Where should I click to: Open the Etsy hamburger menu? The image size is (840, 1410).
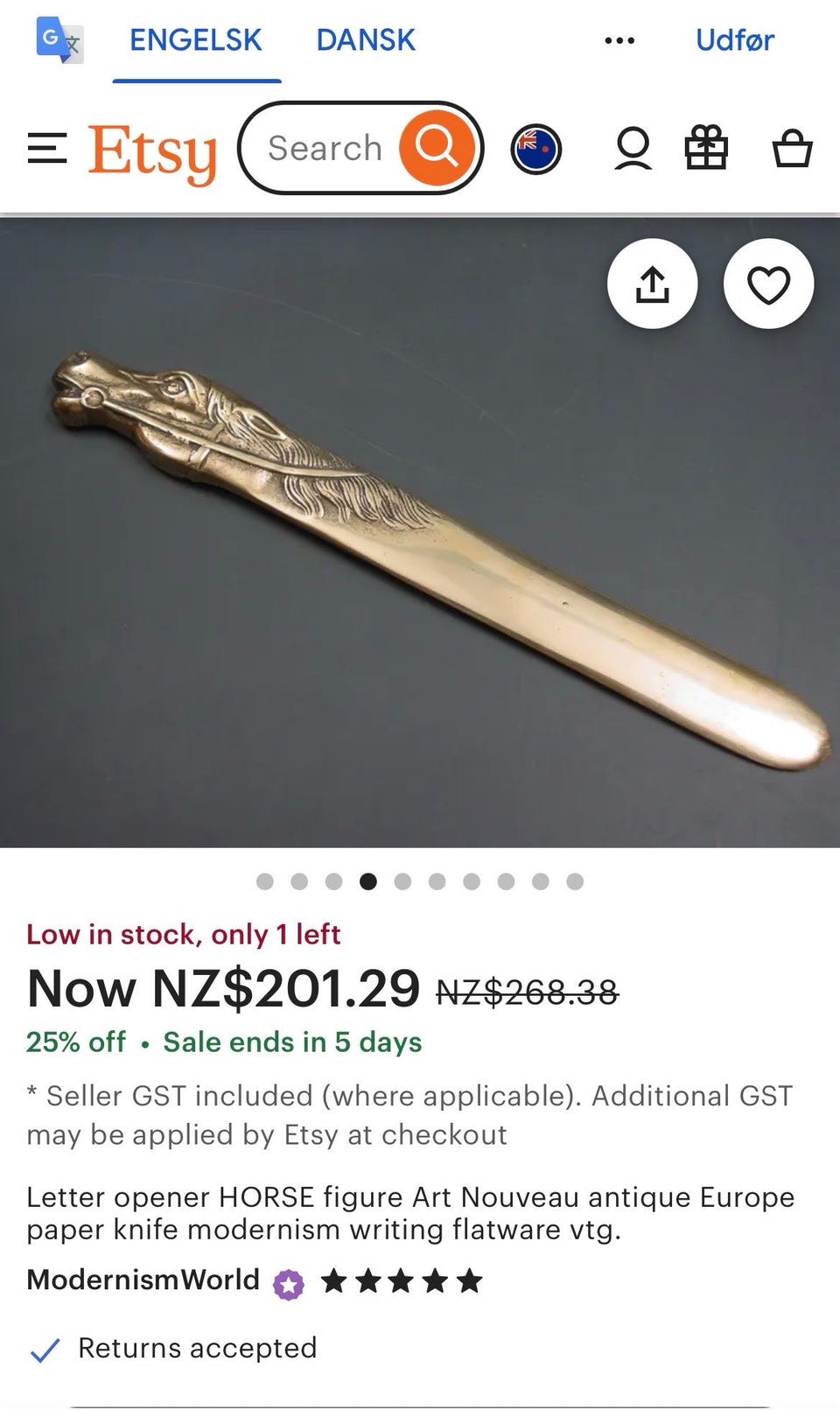(x=47, y=148)
